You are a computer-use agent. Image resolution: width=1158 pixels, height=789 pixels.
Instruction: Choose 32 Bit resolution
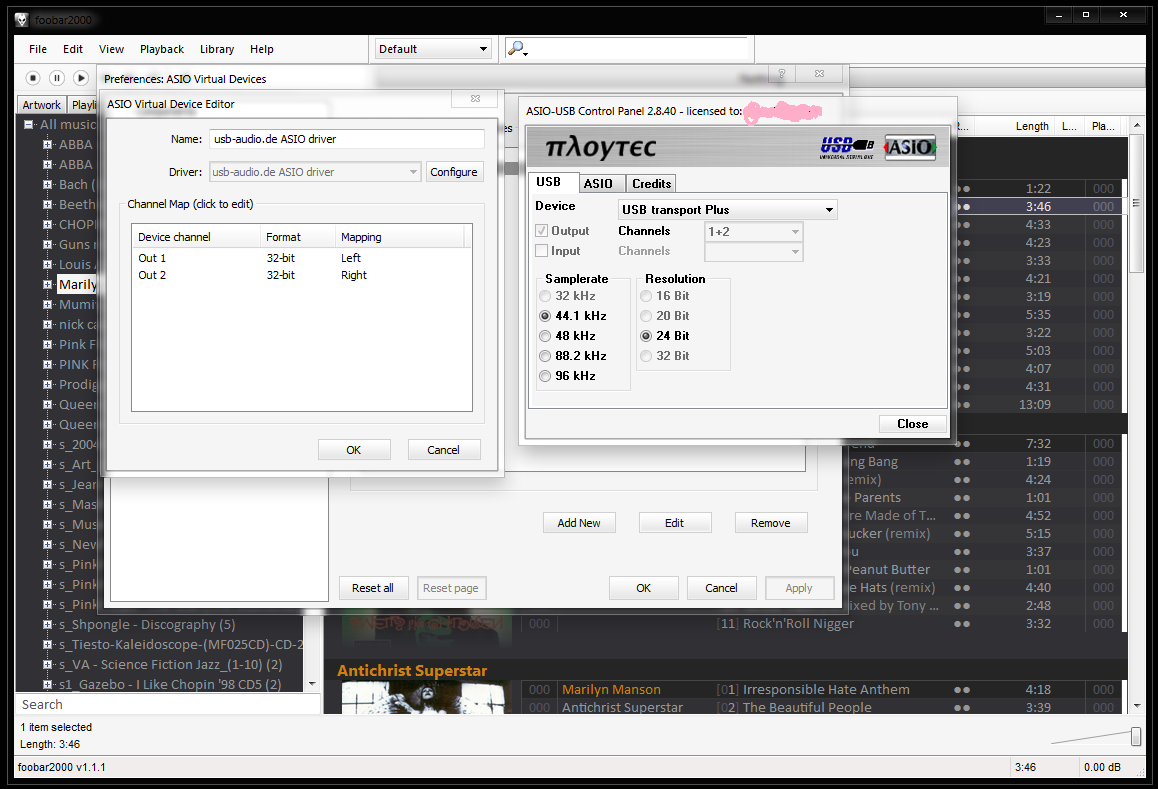click(x=646, y=356)
